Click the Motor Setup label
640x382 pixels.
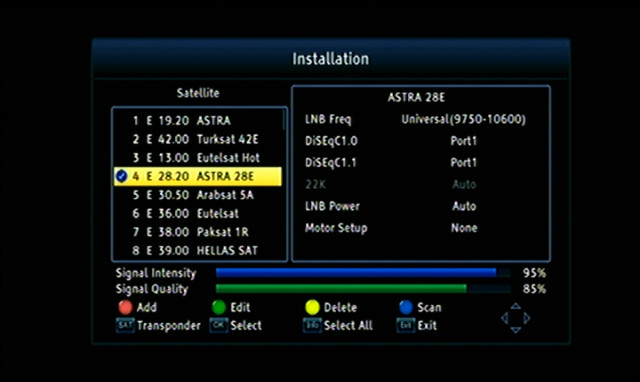point(336,228)
